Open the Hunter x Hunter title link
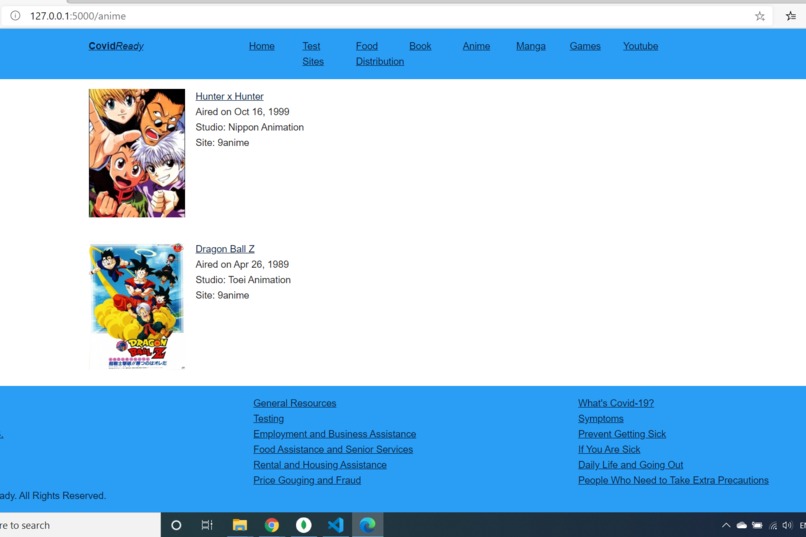 [x=229, y=96]
